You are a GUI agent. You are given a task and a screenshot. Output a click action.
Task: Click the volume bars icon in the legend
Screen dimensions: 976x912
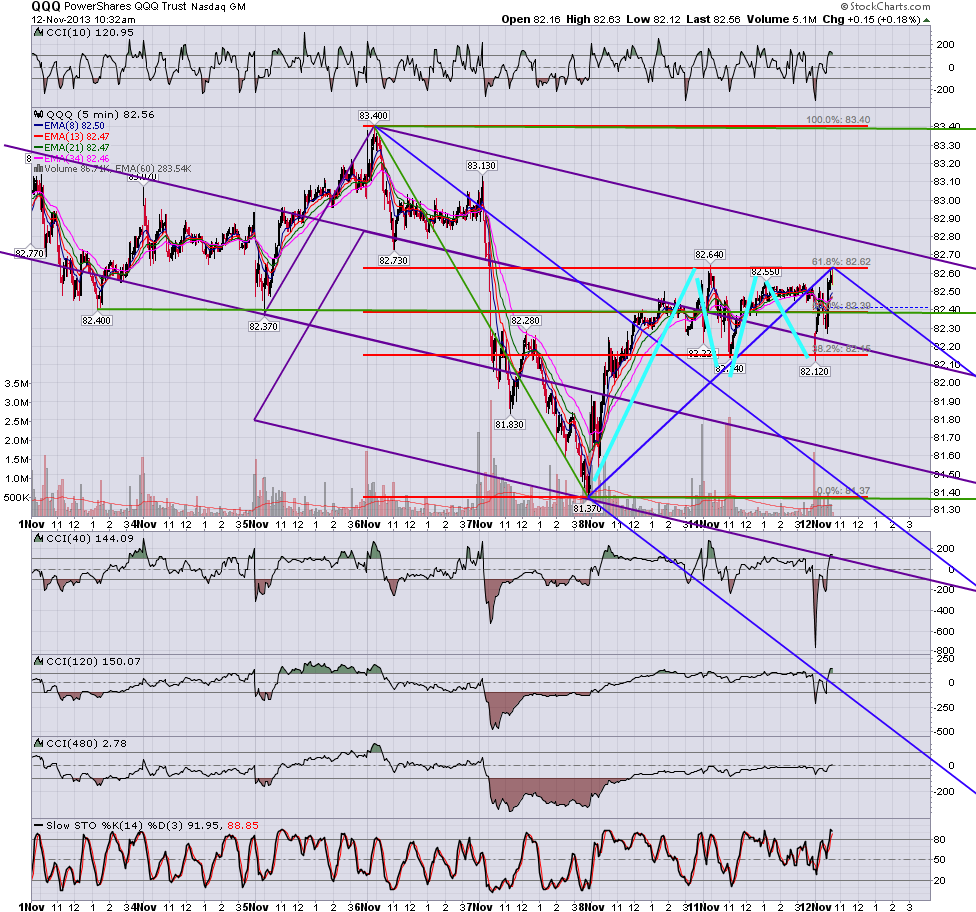pos(39,168)
